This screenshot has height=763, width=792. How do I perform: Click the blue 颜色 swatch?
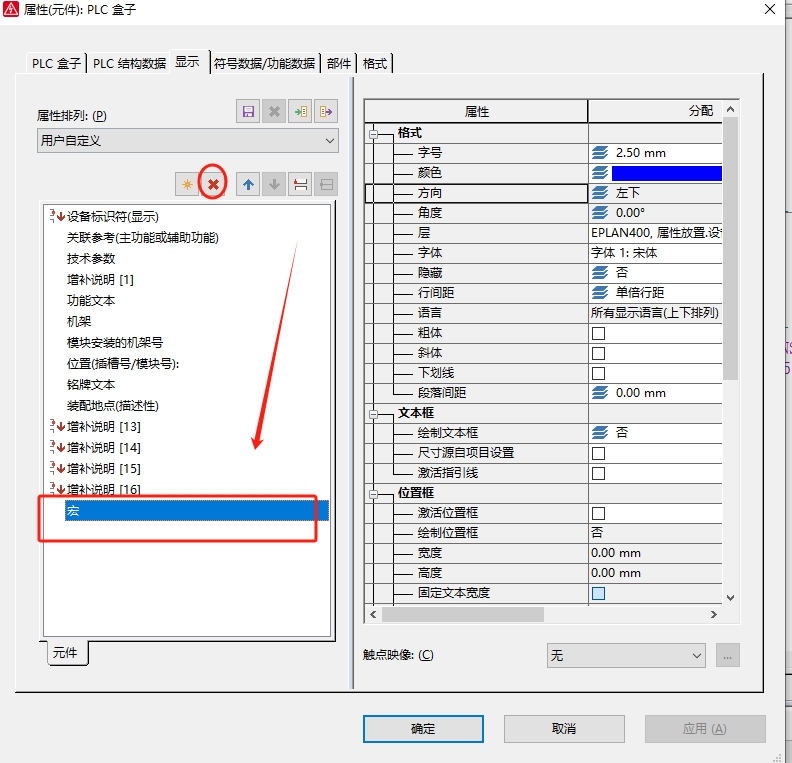pyautogui.click(x=667, y=173)
